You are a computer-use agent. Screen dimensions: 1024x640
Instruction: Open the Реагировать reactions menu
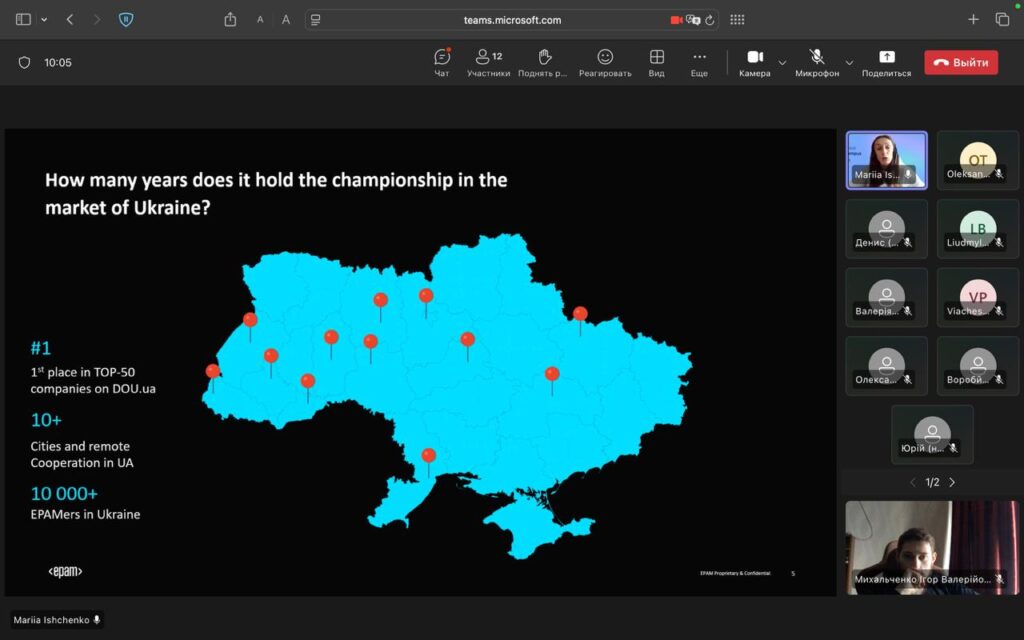click(605, 63)
